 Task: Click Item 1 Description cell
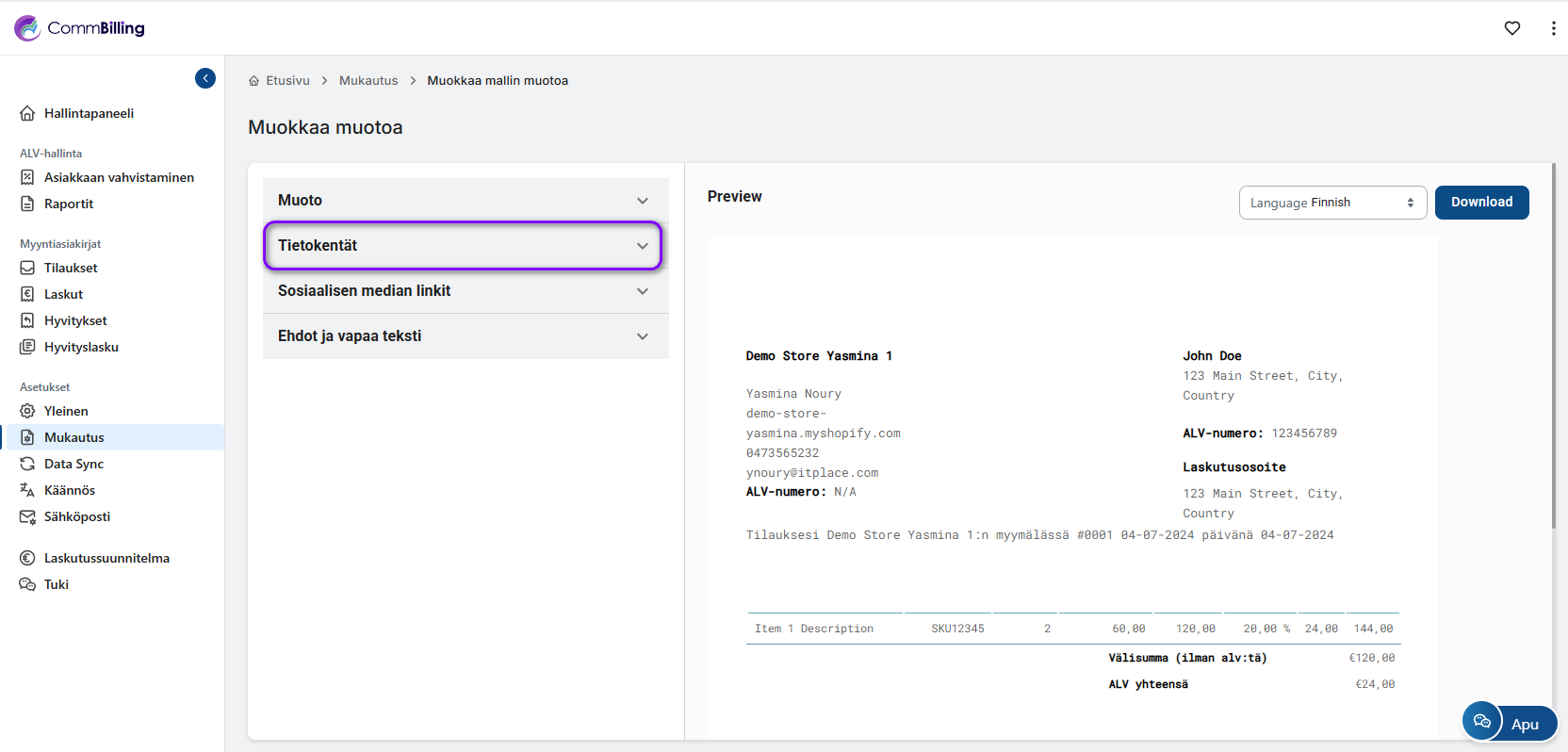[x=814, y=629]
